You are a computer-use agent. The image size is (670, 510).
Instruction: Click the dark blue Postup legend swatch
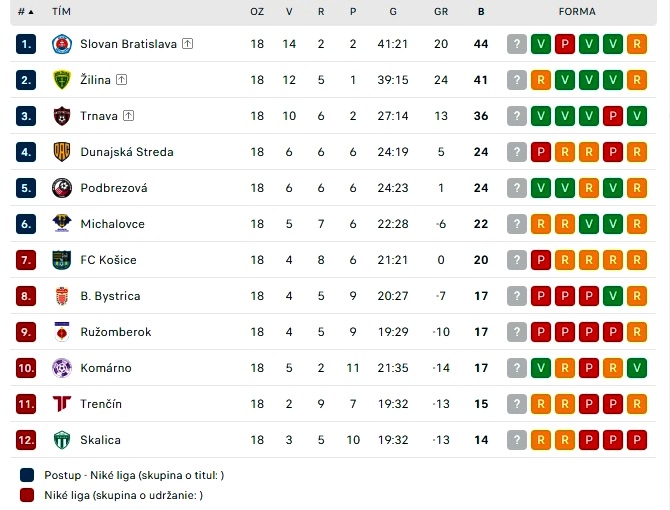pyautogui.click(x=27, y=475)
